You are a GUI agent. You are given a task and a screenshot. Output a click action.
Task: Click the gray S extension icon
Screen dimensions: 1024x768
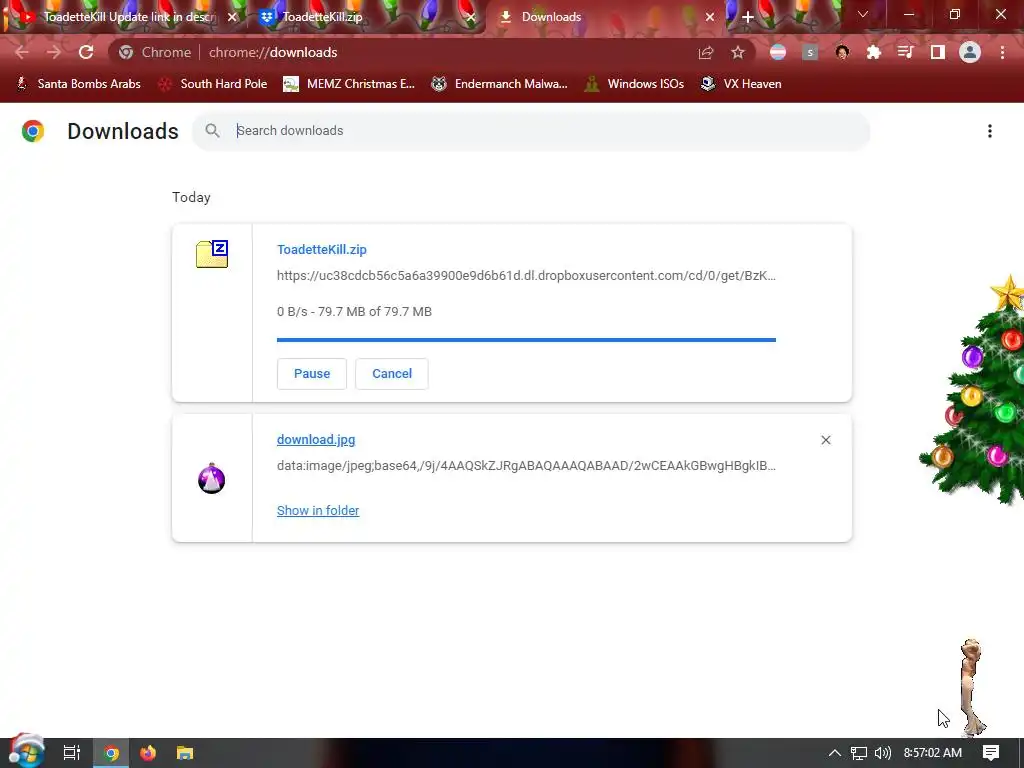click(810, 52)
